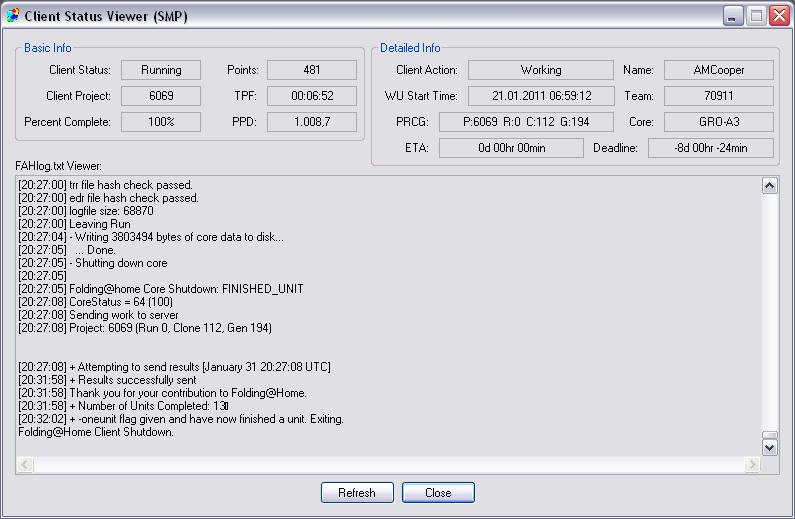Click the Client Status field showing Running
Viewport: 795px width, 519px height.
point(161,70)
